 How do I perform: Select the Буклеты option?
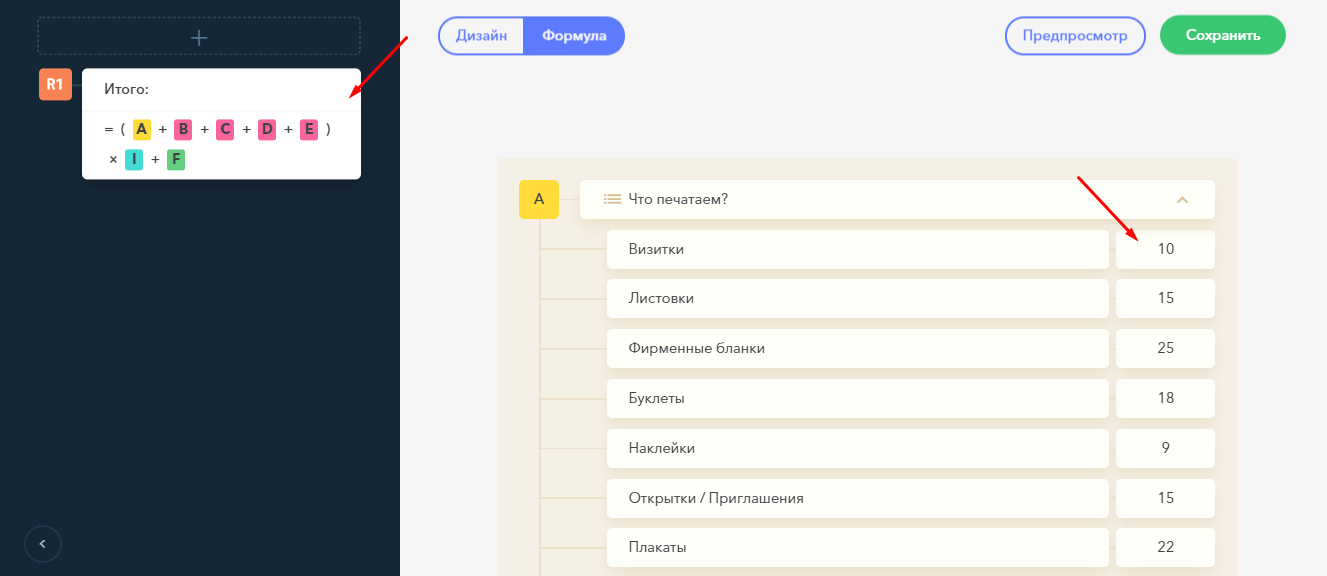[x=858, y=398]
